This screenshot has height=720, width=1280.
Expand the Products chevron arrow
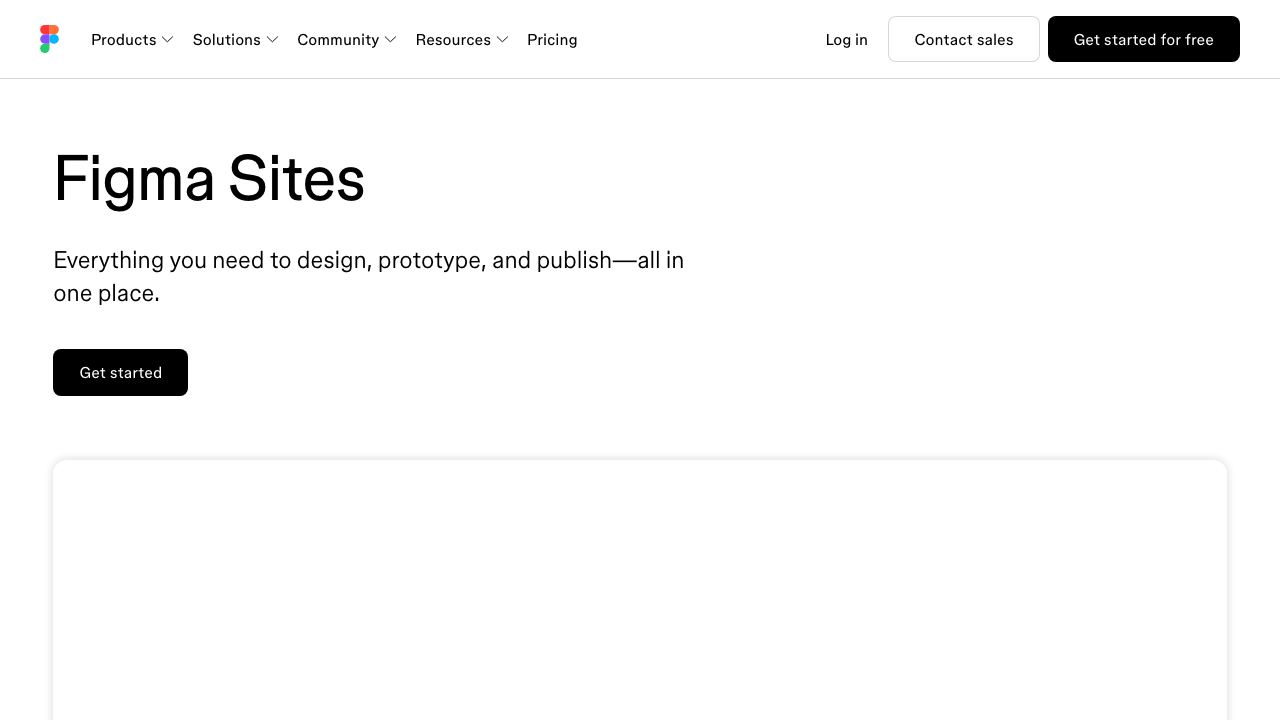click(x=167, y=39)
